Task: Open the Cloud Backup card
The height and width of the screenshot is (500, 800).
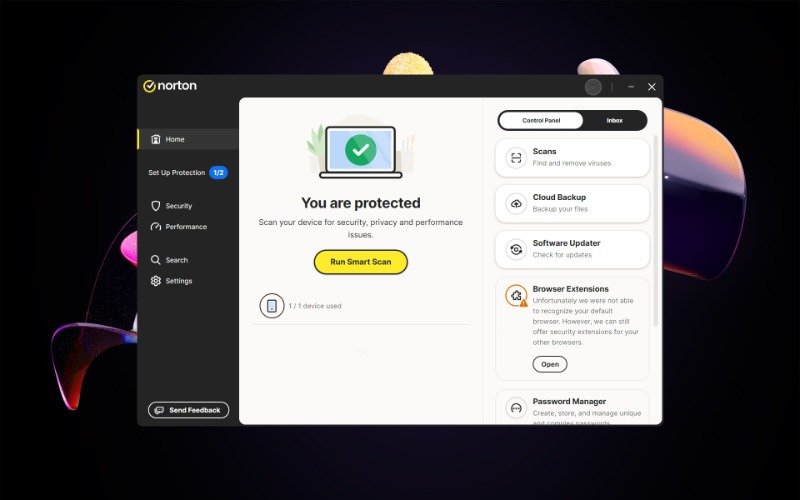Action: (572, 204)
